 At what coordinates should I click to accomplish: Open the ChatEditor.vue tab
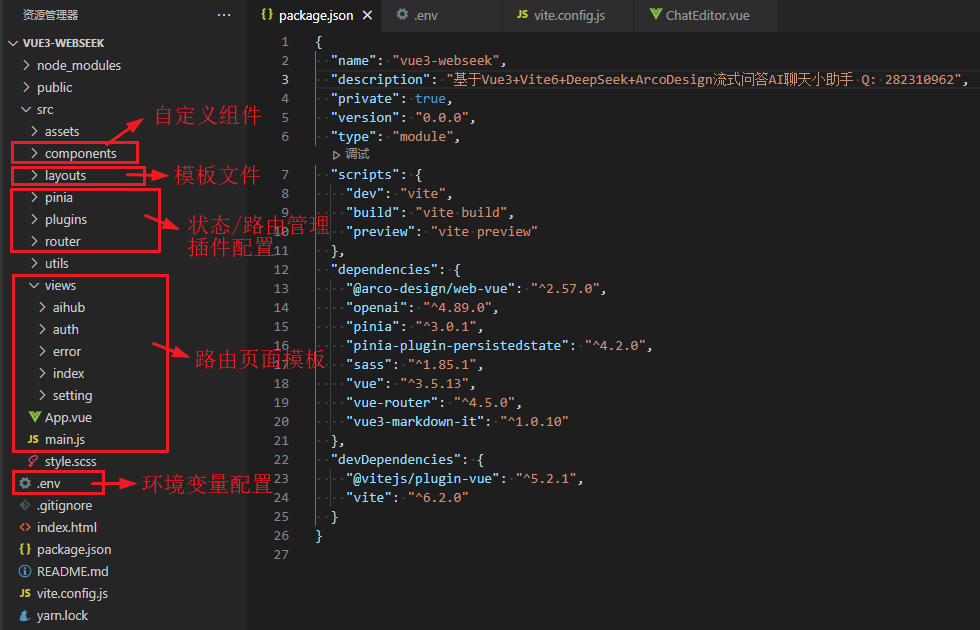pos(700,15)
